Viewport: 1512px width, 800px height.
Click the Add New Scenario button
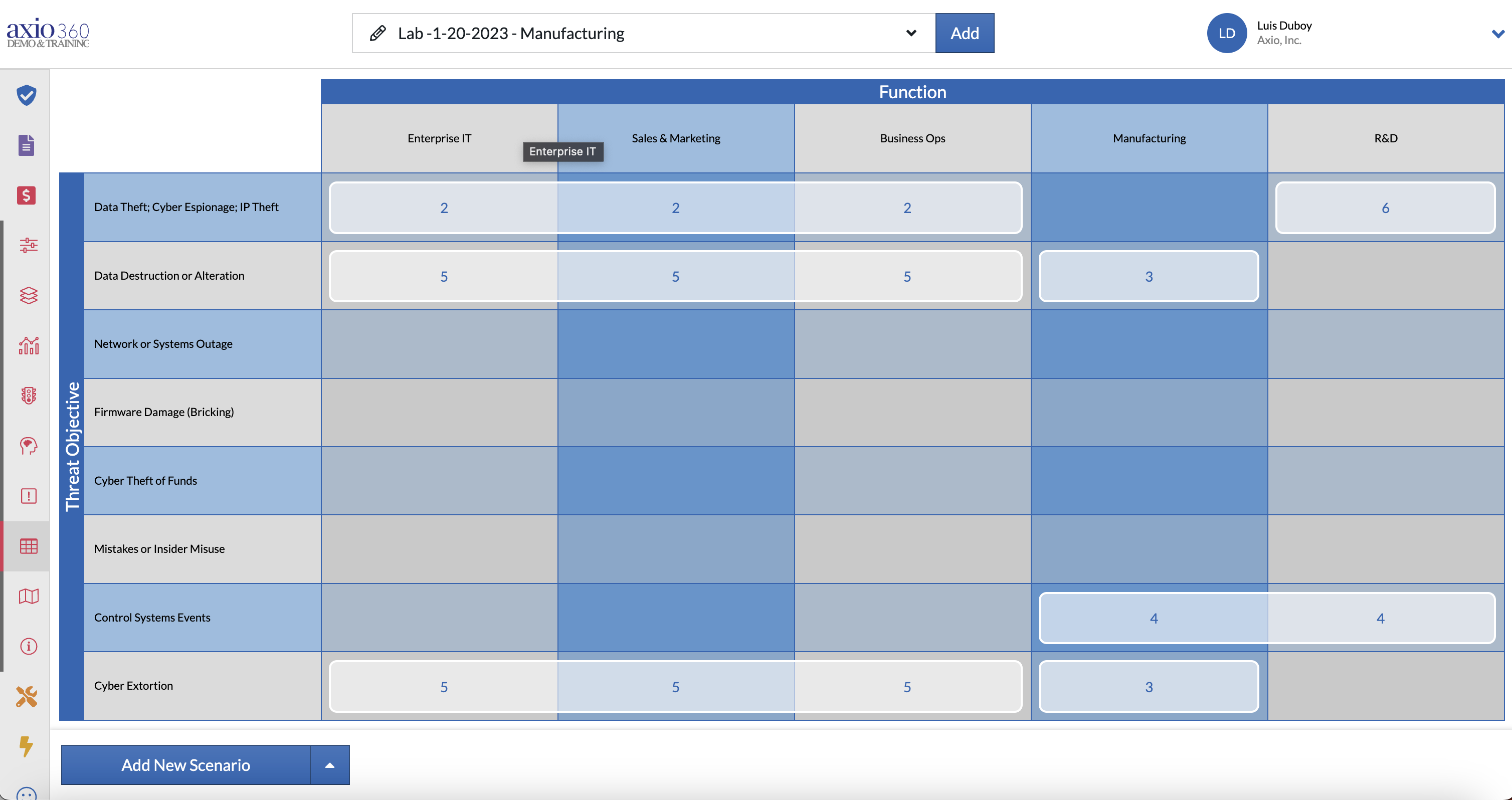(185, 765)
